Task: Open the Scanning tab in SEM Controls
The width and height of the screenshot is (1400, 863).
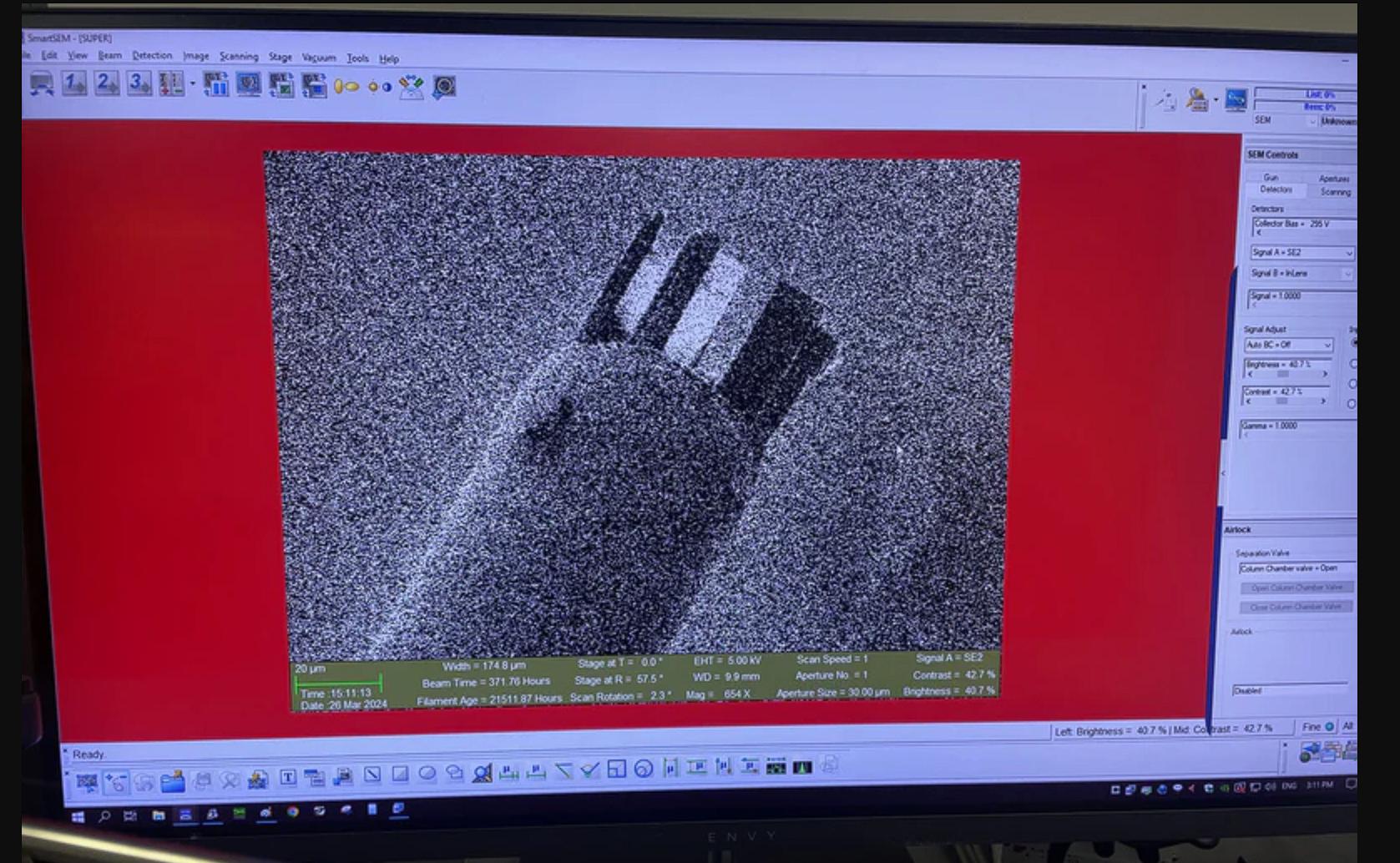Action: (x=1337, y=192)
